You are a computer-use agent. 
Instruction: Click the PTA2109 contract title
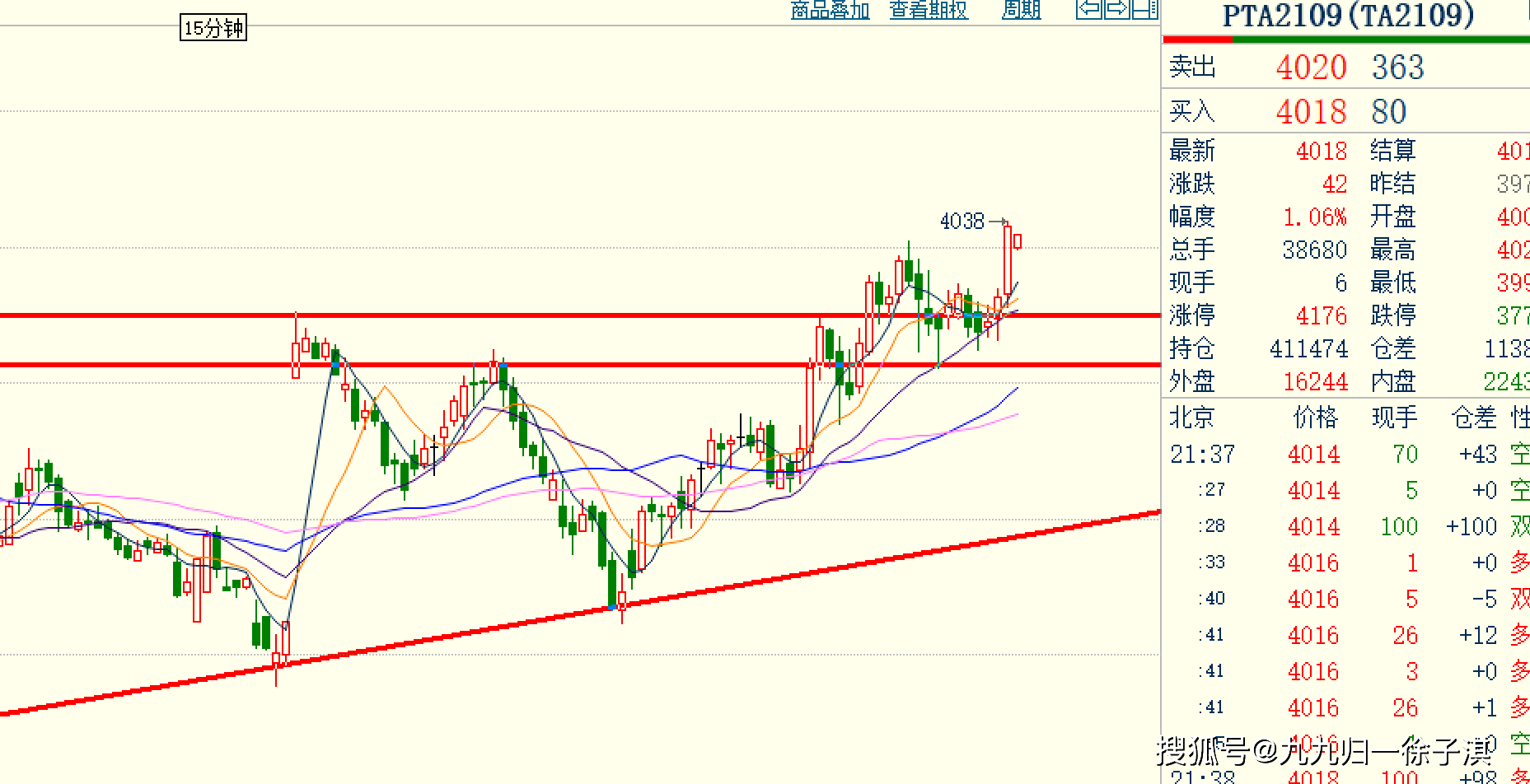[x=1347, y=16]
